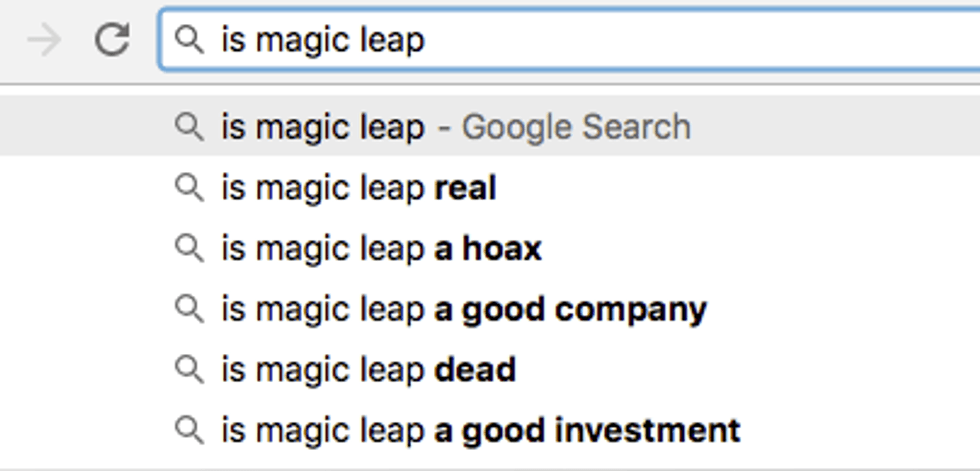Click the search icon beside the 'dead' suggestion

189,370
